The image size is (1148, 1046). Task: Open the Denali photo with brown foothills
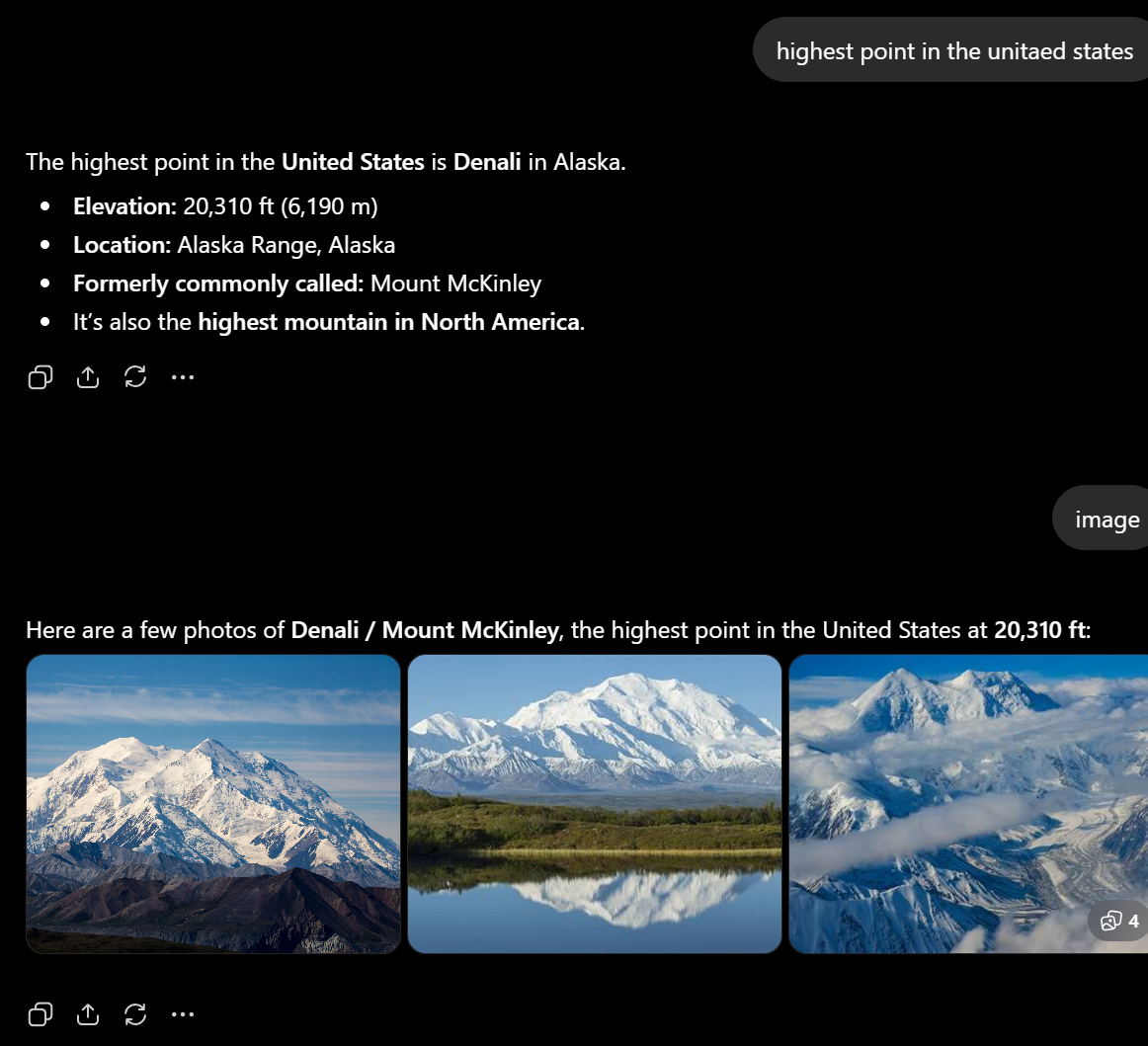click(213, 804)
